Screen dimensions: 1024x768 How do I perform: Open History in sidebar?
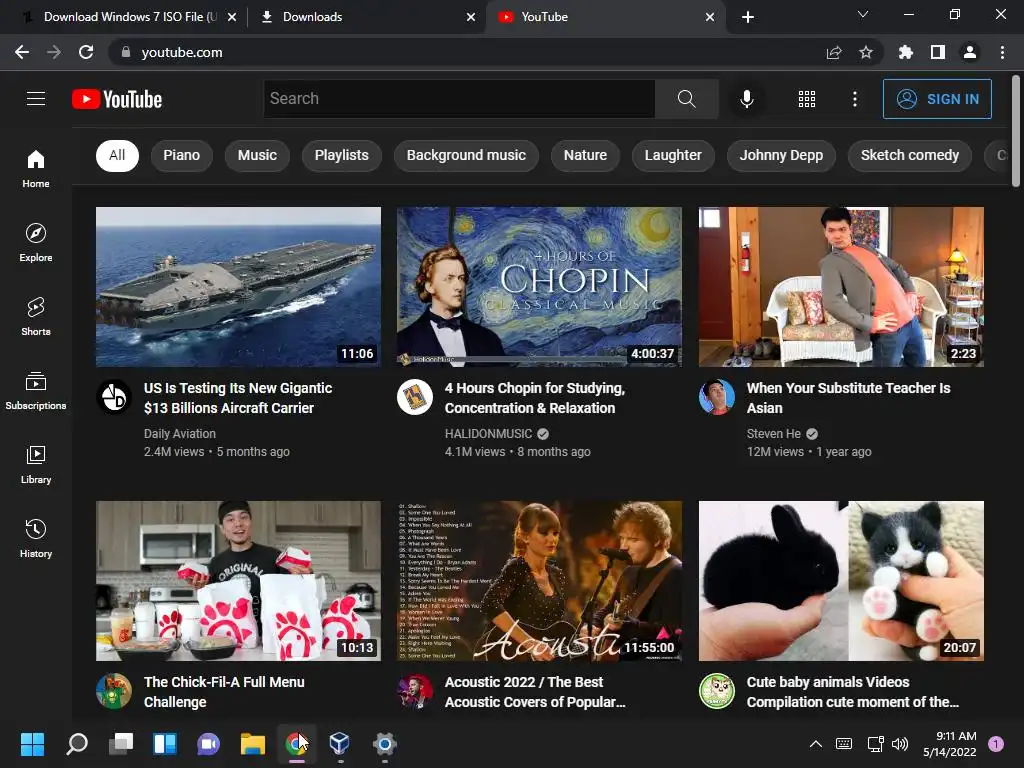(36, 539)
